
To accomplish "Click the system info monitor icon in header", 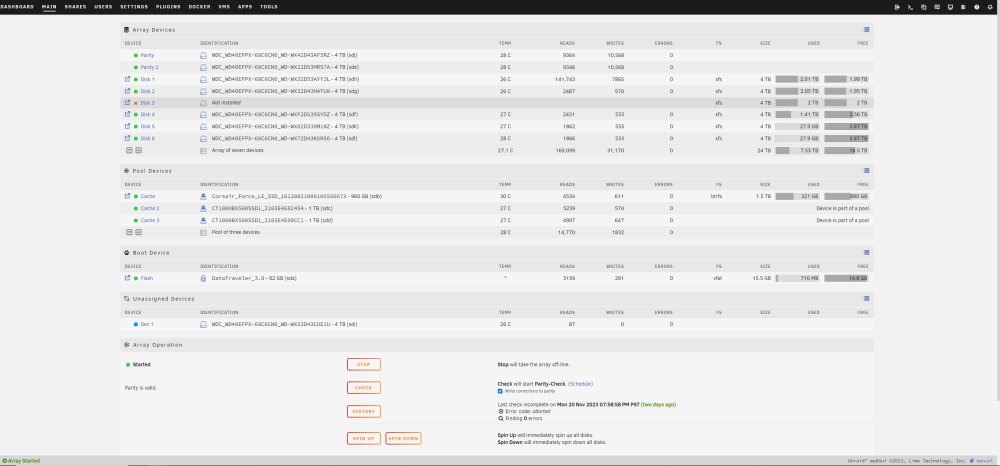I will [950, 7].
